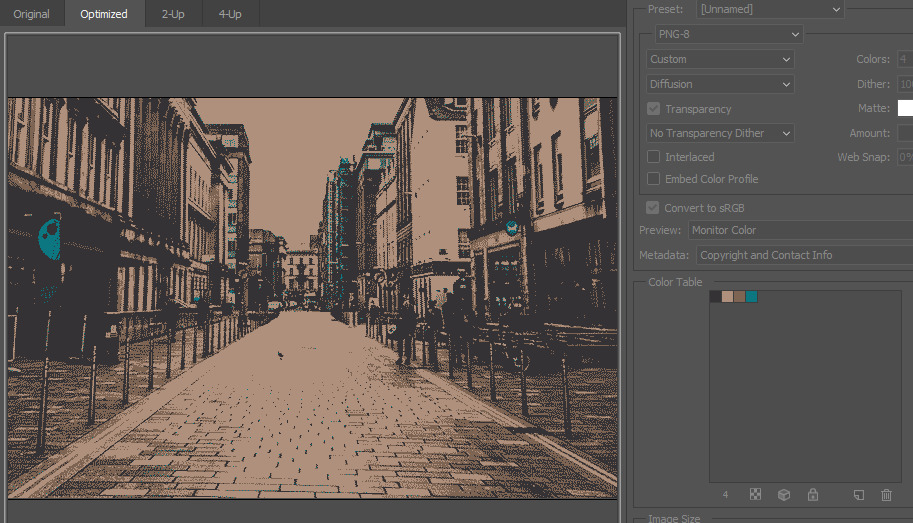The height and width of the screenshot is (523, 913).
Task: Click the optimized street image preview
Action: (x=313, y=298)
